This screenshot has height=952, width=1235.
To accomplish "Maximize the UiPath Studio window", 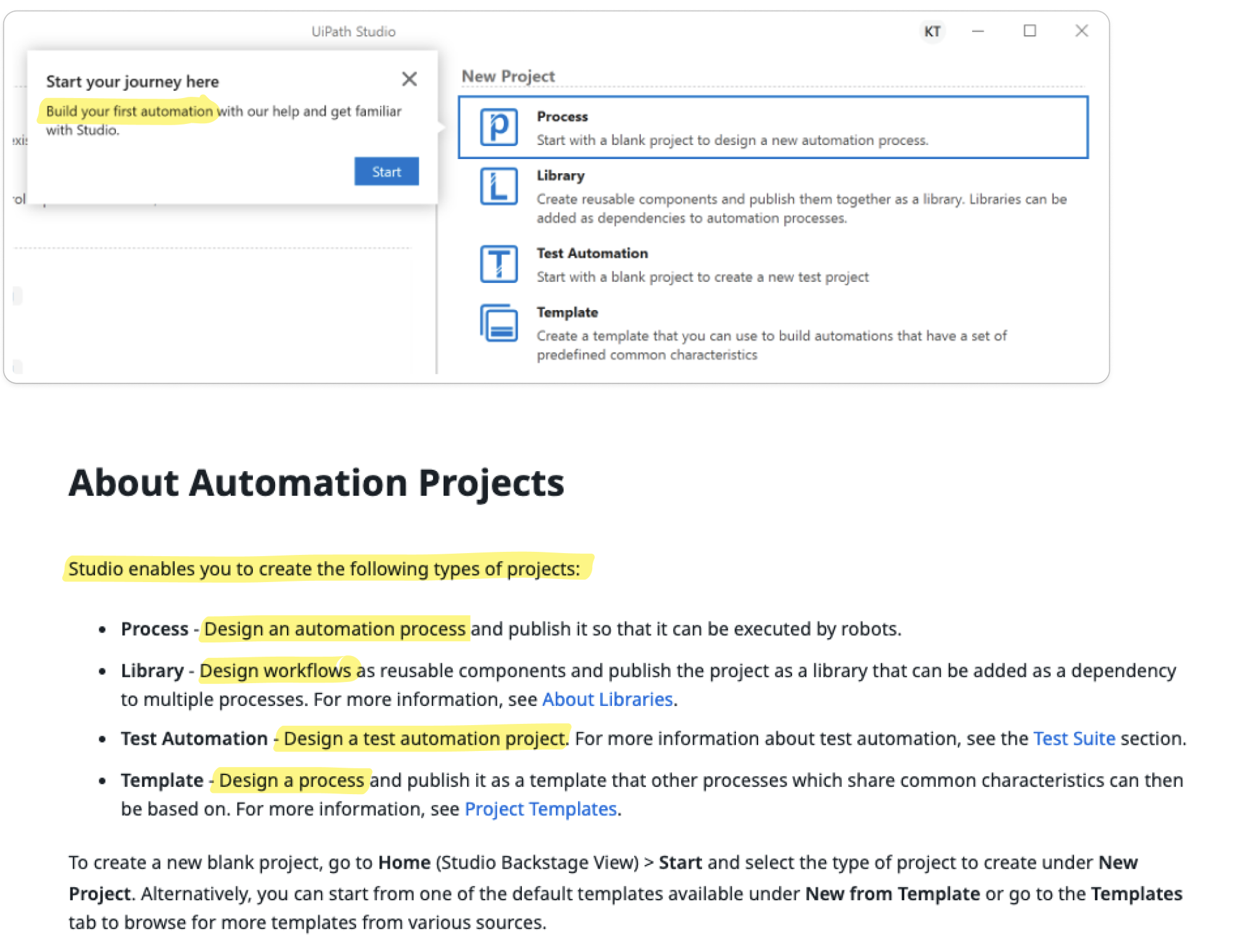I will coord(1030,31).
